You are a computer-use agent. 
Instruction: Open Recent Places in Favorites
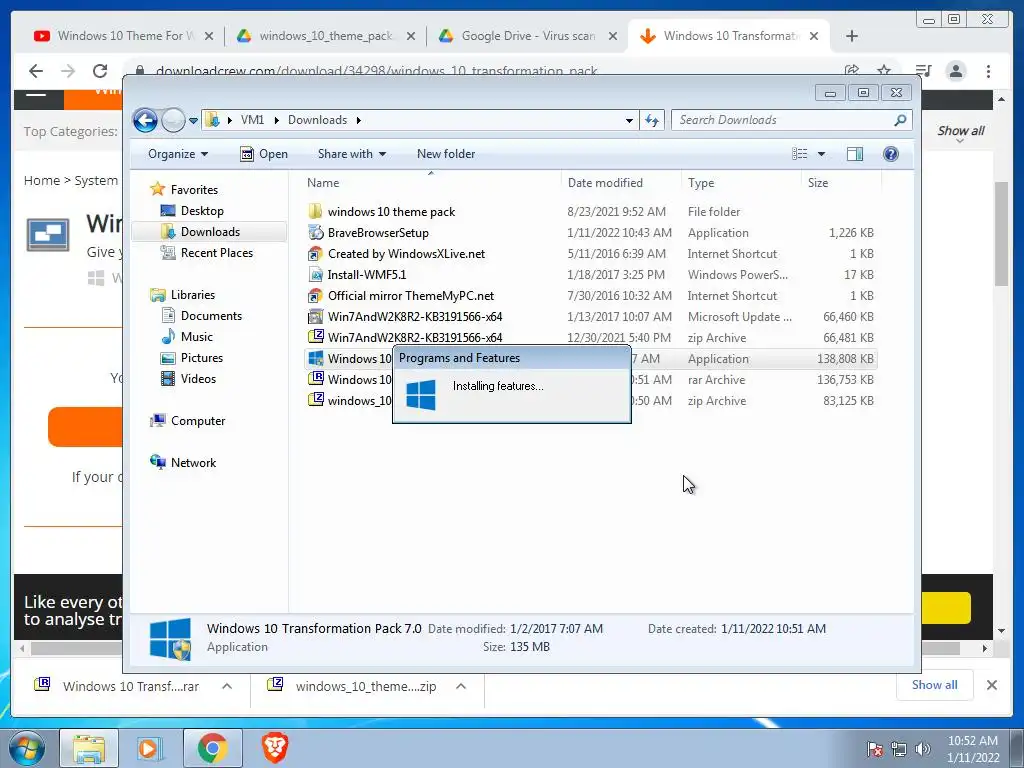click(x=216, y=253)
